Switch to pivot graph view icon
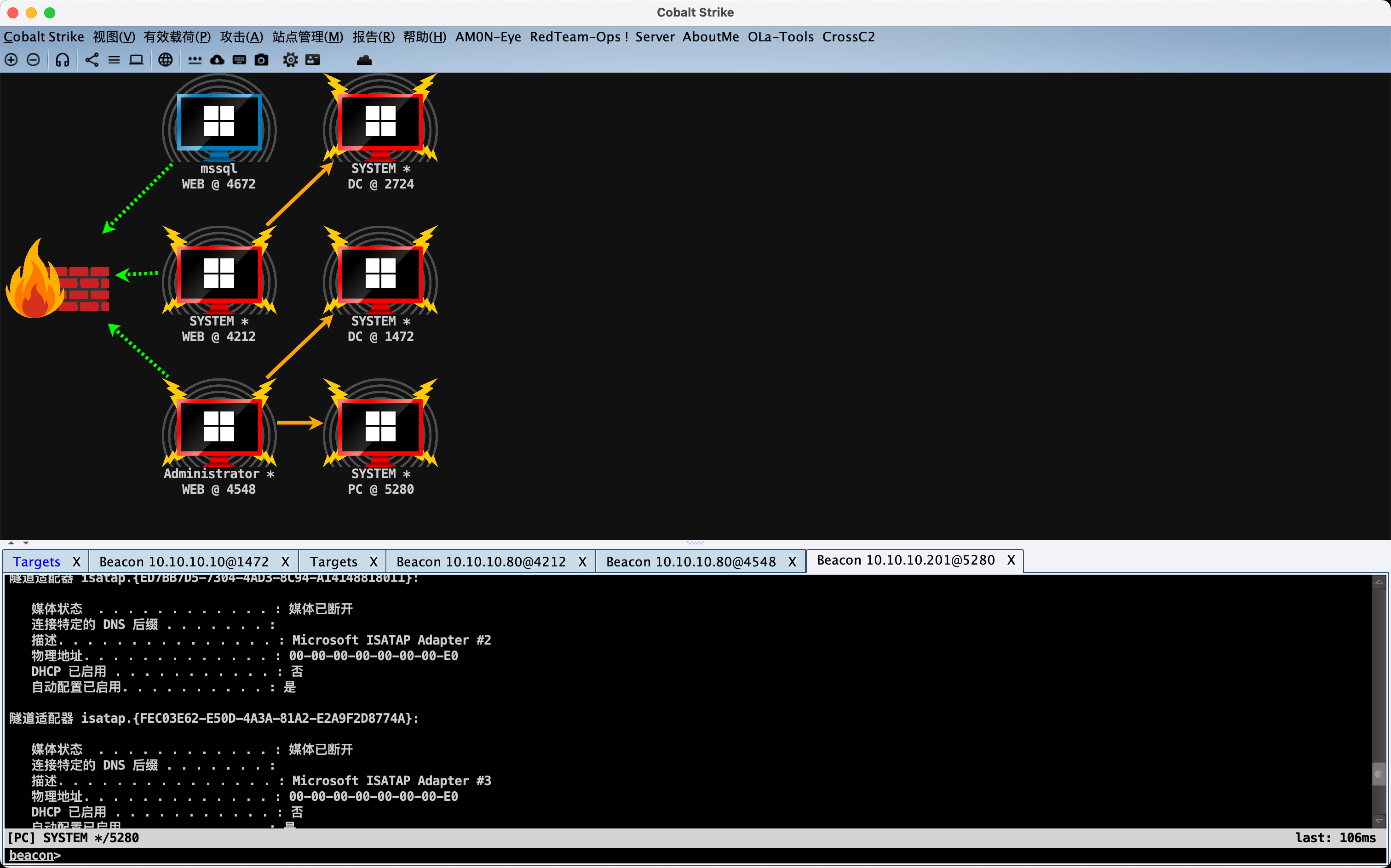The height and width of the screenshot is (868, 1391). point(92,60)
